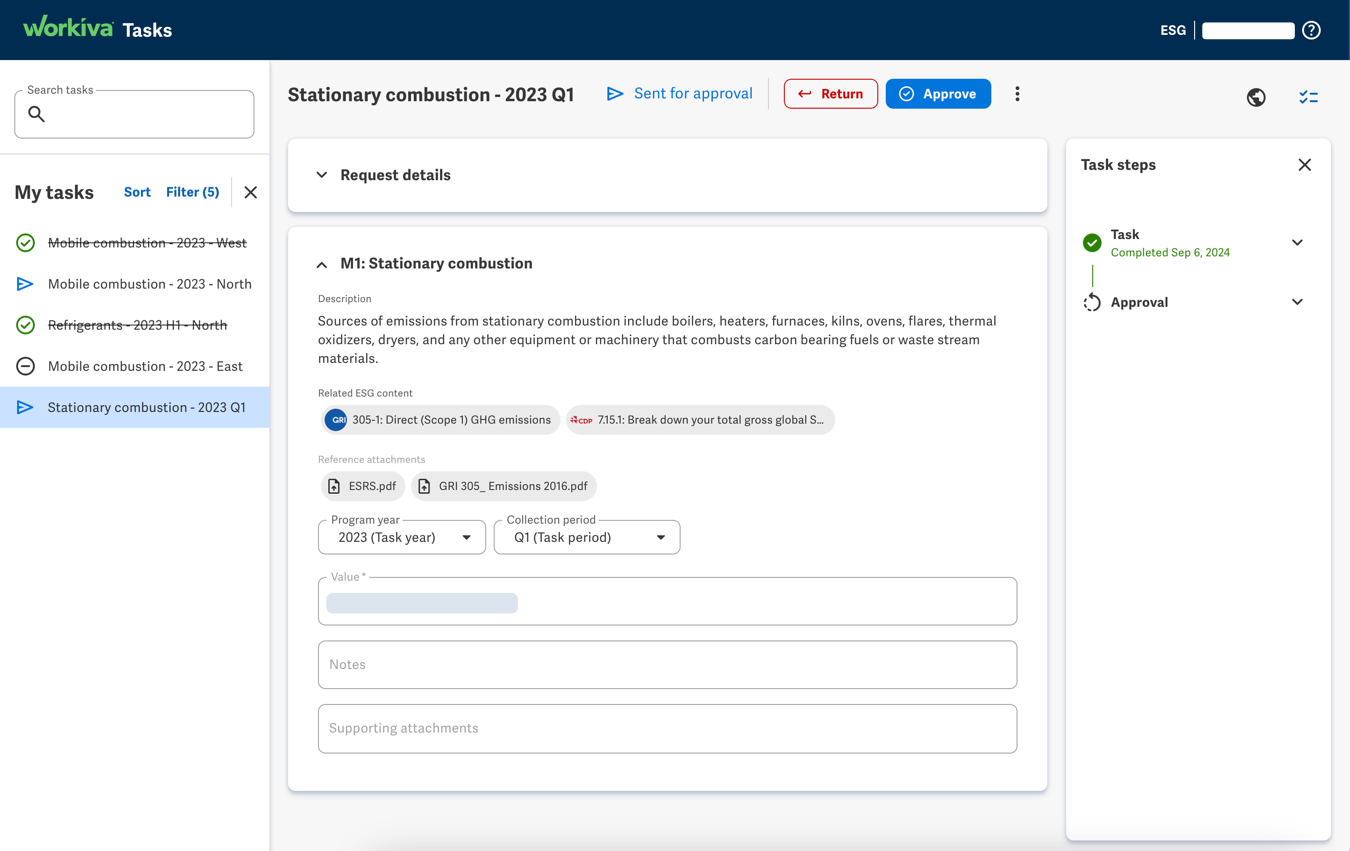Open Filter (5) options

point(193,192)
